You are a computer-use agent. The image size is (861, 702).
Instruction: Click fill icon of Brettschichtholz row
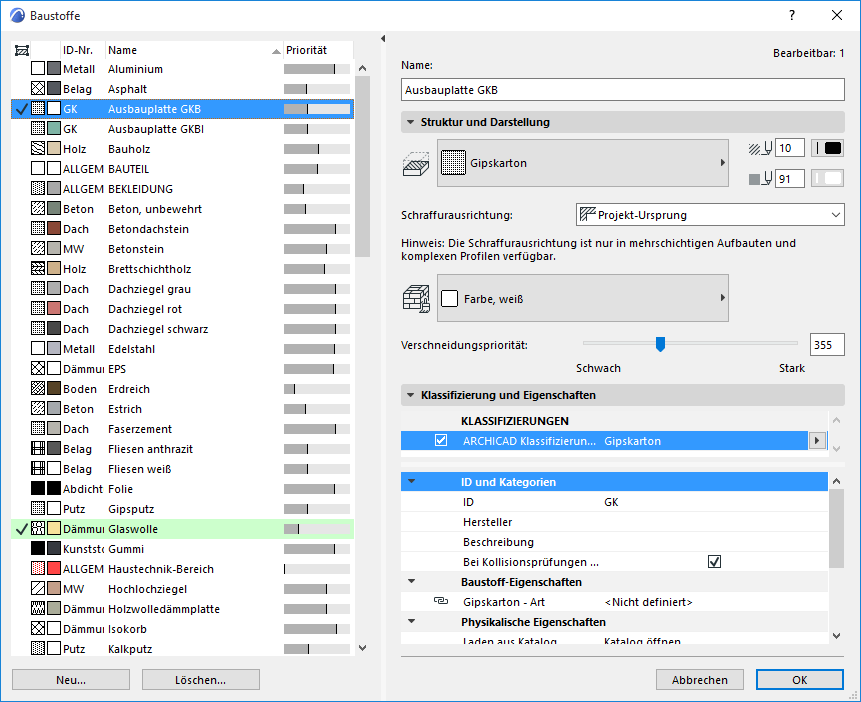coord(38,269)
